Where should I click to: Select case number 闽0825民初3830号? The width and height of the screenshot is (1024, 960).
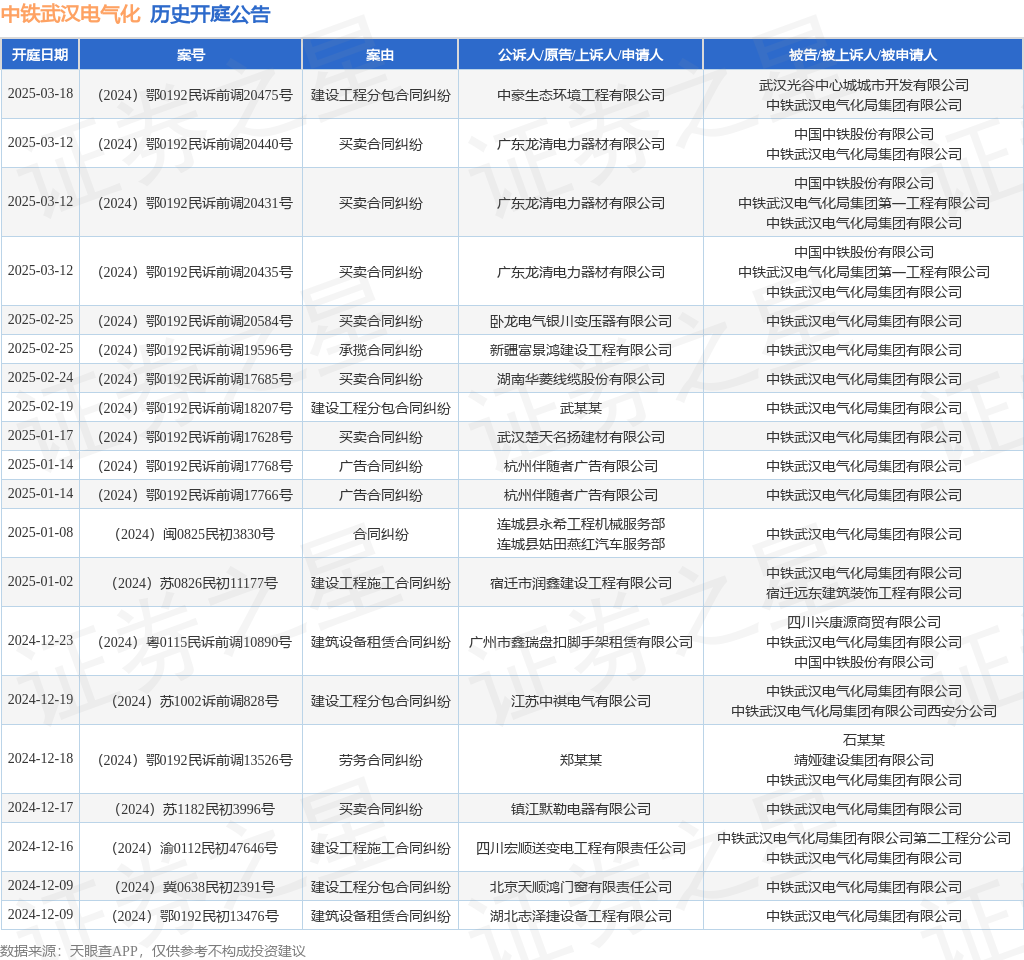(195, 534)
